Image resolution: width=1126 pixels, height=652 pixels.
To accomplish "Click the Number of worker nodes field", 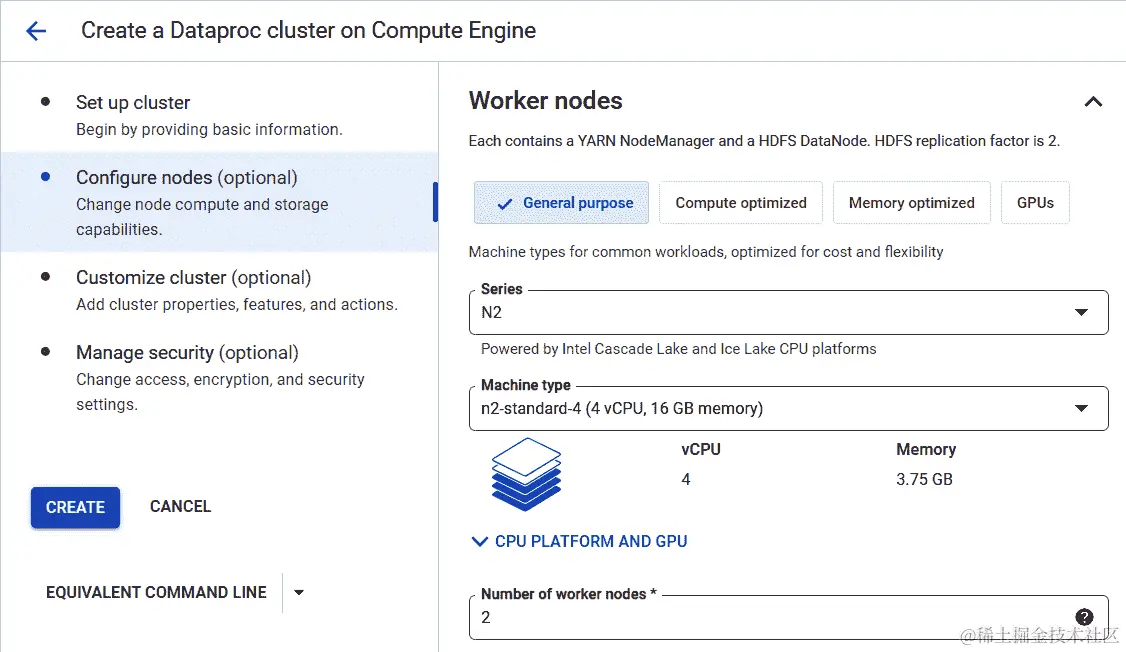I will point(788,617).
